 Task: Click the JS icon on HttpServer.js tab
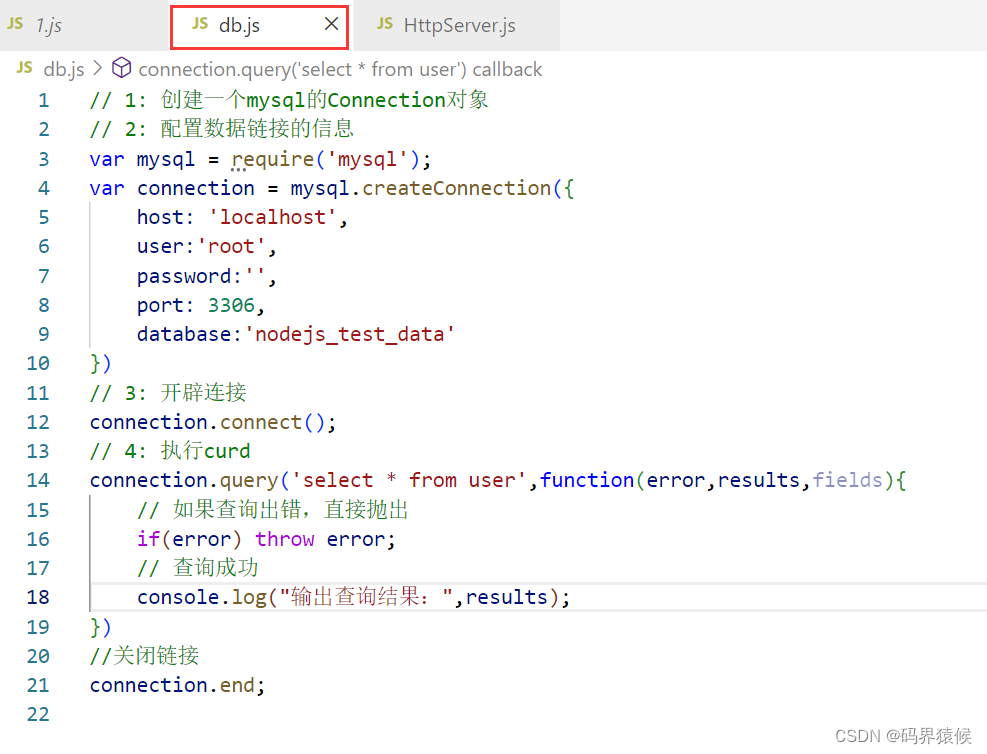pos(384,24)
